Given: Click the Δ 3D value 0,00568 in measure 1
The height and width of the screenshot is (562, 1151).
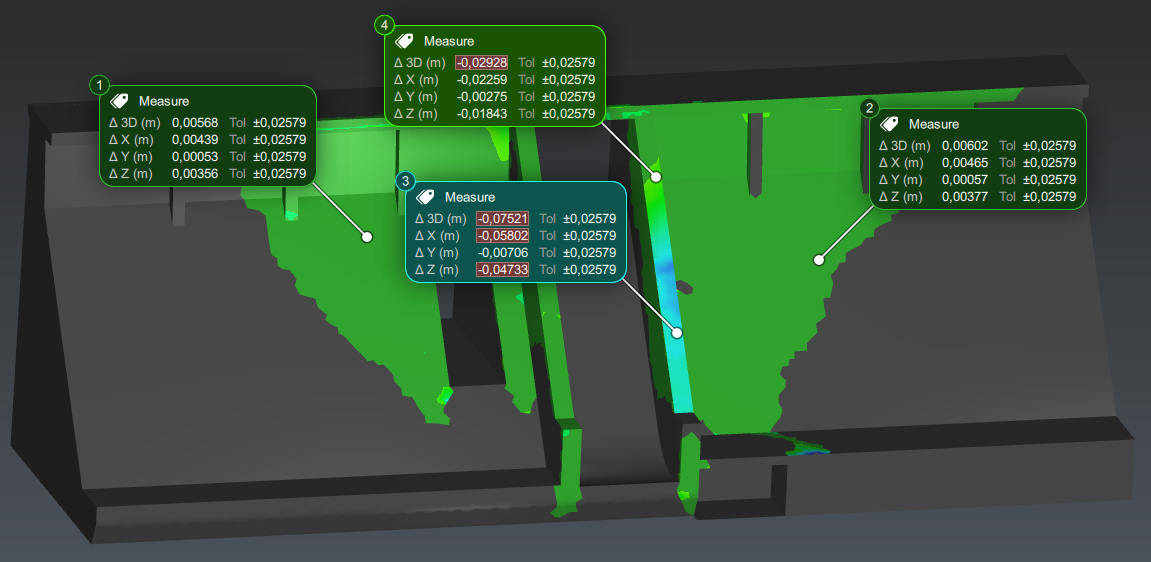Looking at the screenshot, I should (189, 123).
